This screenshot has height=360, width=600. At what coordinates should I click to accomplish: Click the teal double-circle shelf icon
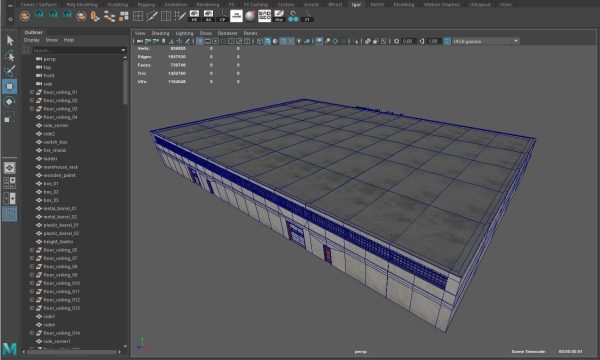(x=293, y=16)
